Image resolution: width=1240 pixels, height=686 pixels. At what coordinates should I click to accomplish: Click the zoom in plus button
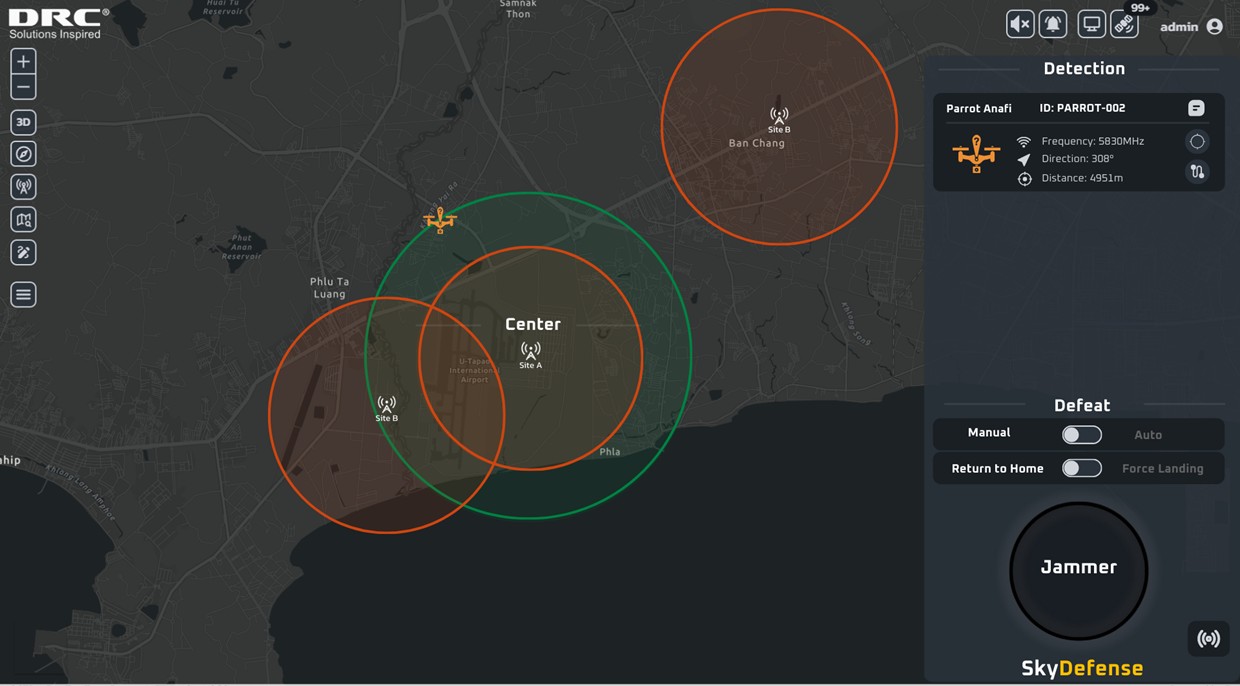(x=23, y=61)
